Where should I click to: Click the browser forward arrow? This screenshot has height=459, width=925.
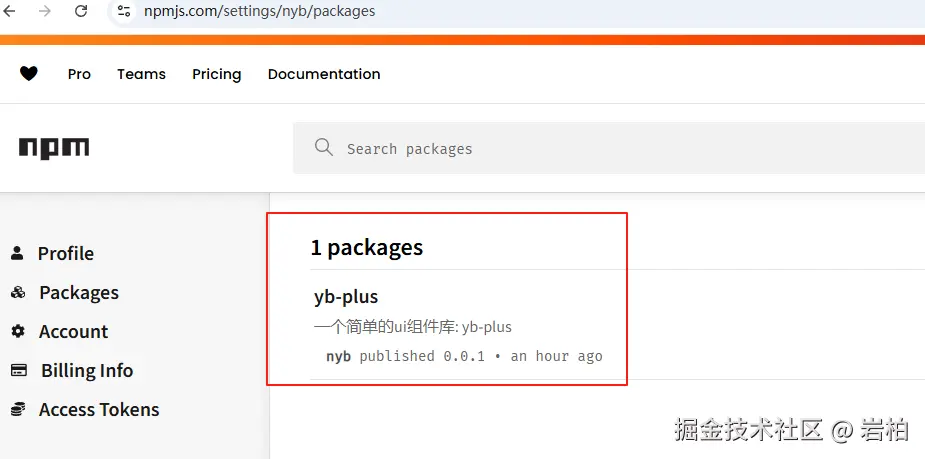click(45, 11)
